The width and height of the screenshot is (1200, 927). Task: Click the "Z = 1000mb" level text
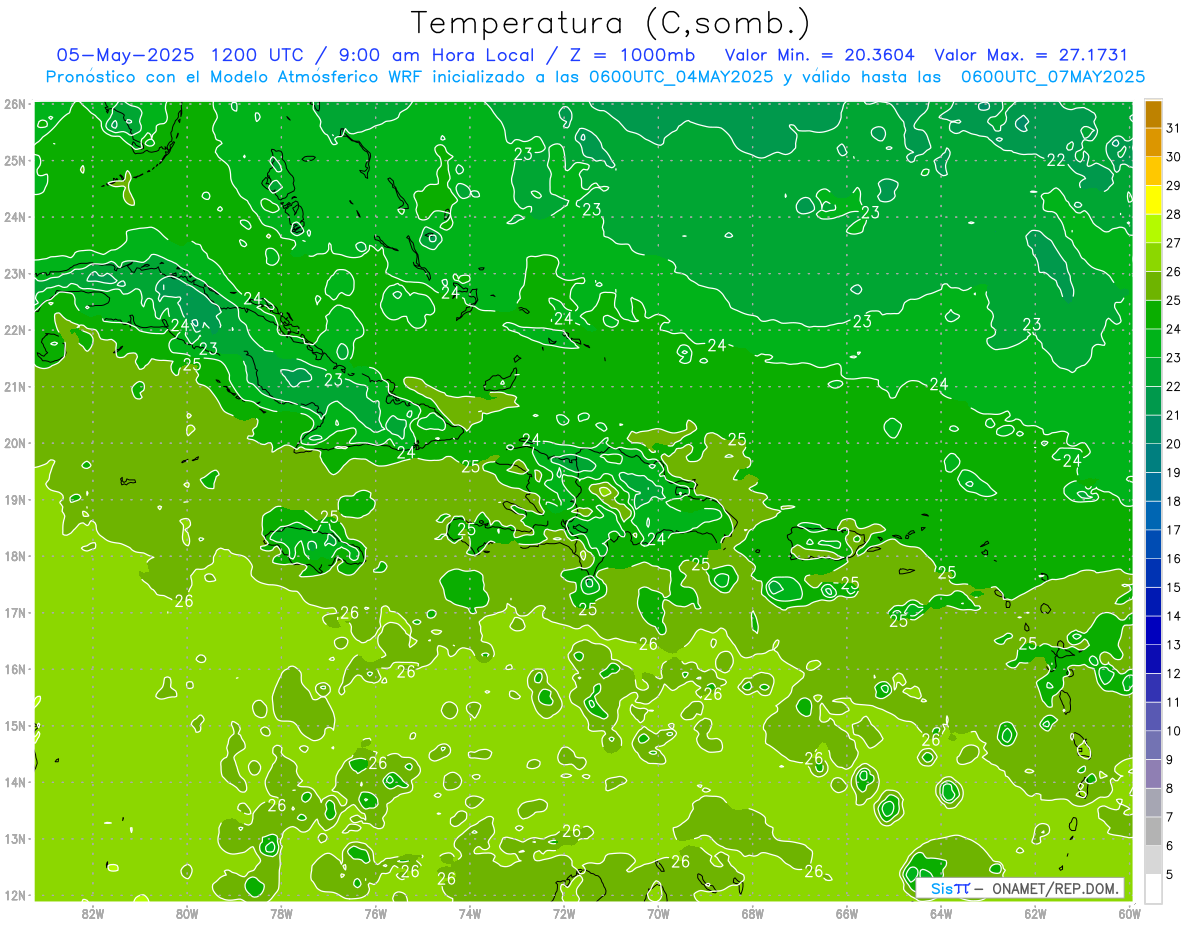click(x=629, y=55)
